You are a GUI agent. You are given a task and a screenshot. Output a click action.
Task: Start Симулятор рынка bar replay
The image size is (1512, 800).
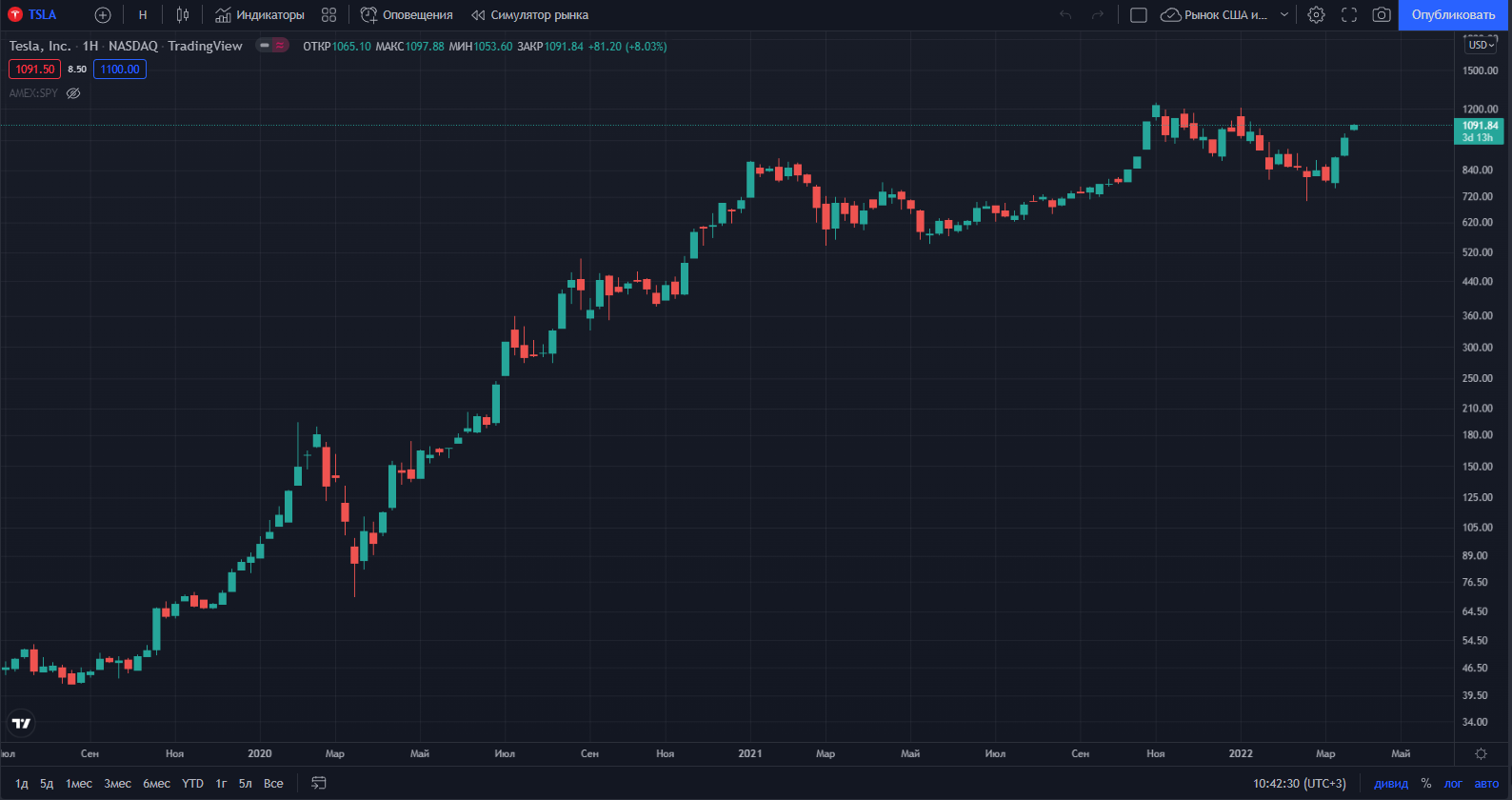(529, 15)
